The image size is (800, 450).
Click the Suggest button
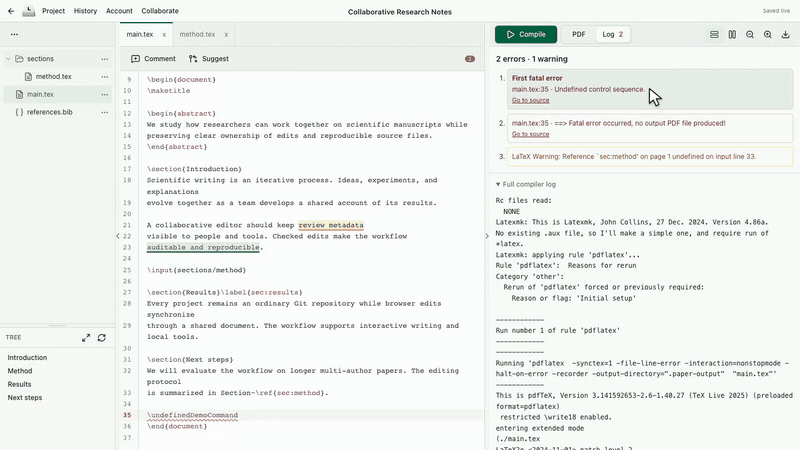click(209, 59)
